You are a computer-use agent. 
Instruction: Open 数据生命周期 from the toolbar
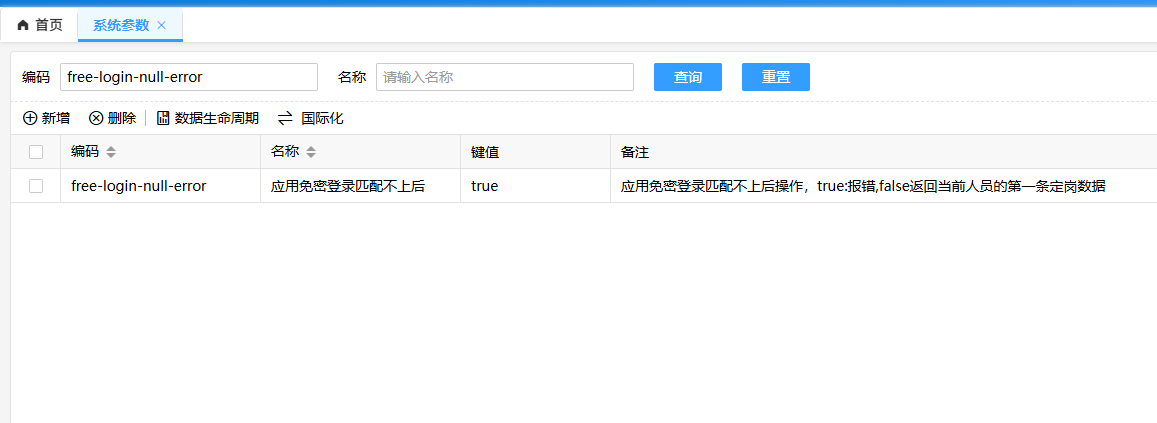[x=207, y=118]
